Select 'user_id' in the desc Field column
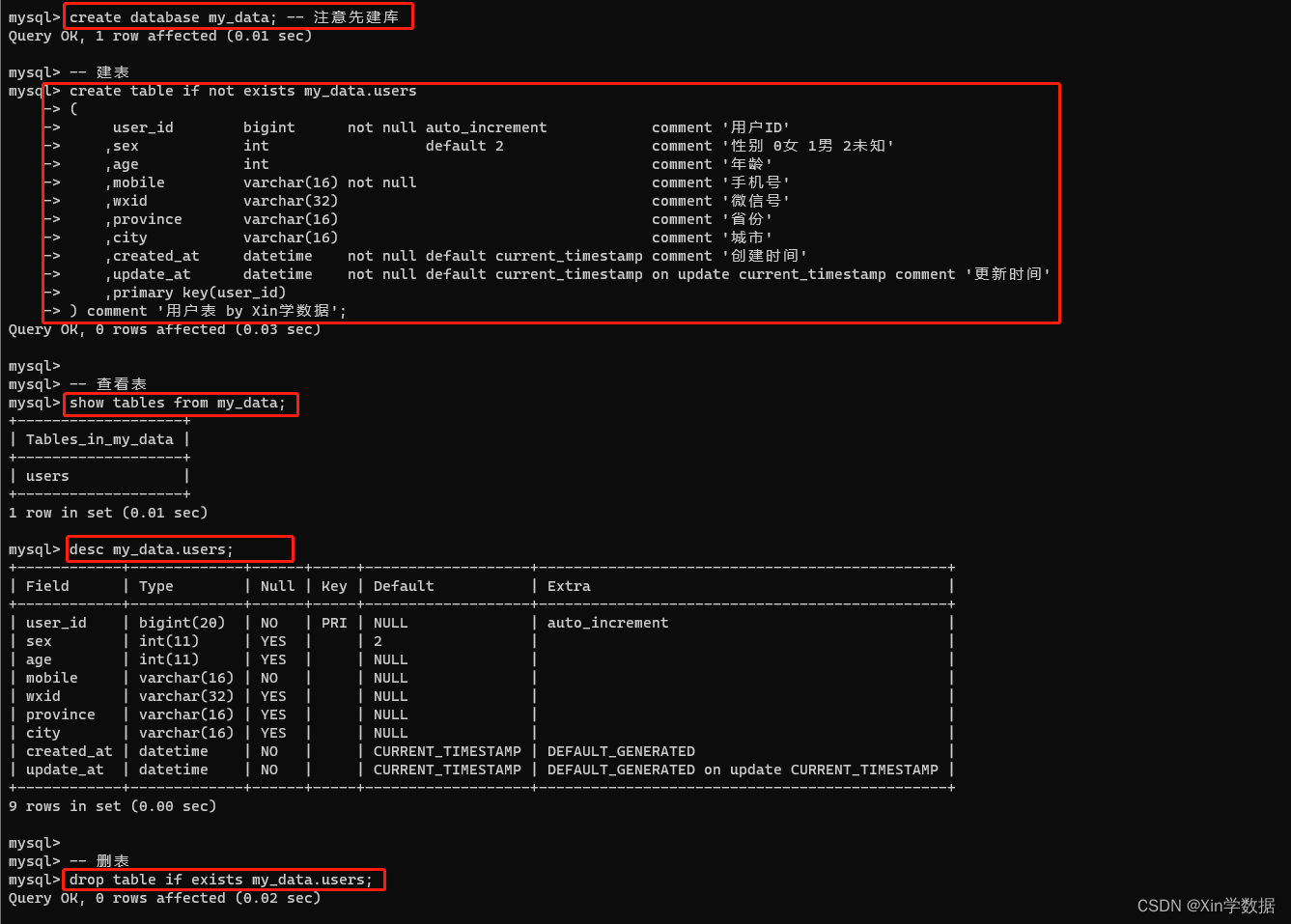This screenshot has width=1291, height=924. [56, 623]
